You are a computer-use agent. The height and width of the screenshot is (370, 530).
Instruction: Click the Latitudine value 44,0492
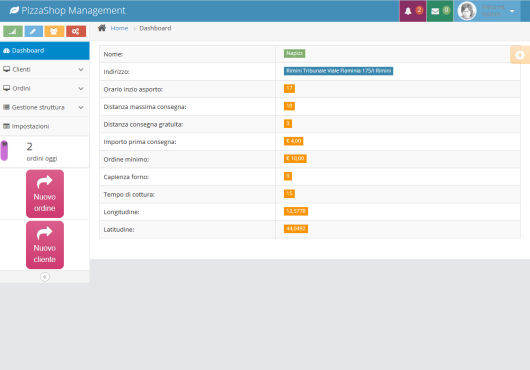click(x=296, y=229)
